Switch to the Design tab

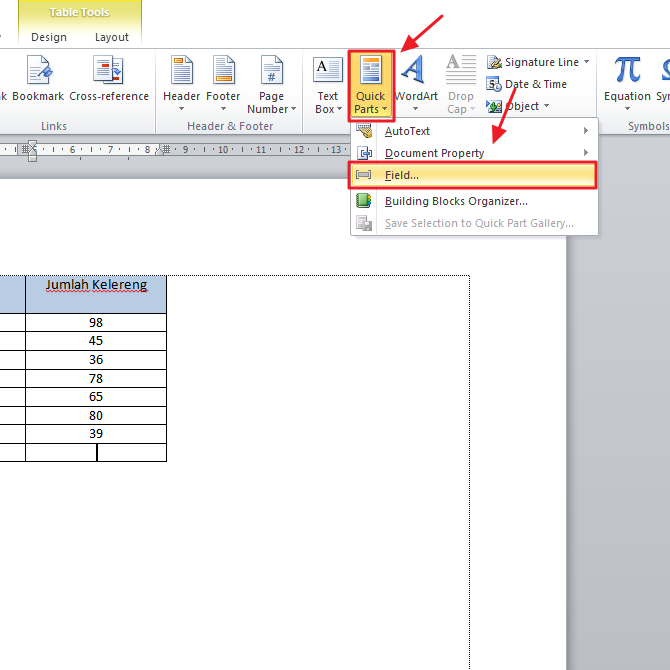coord(49,37)
